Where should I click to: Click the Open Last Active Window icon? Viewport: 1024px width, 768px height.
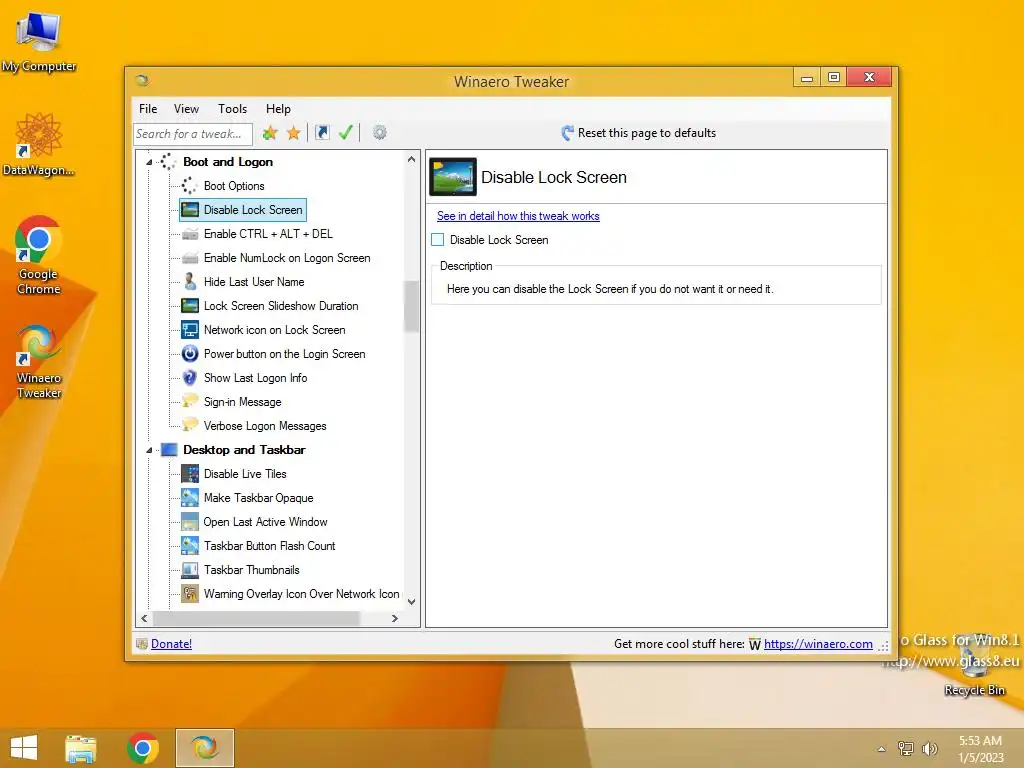click(x=190, y=522)
